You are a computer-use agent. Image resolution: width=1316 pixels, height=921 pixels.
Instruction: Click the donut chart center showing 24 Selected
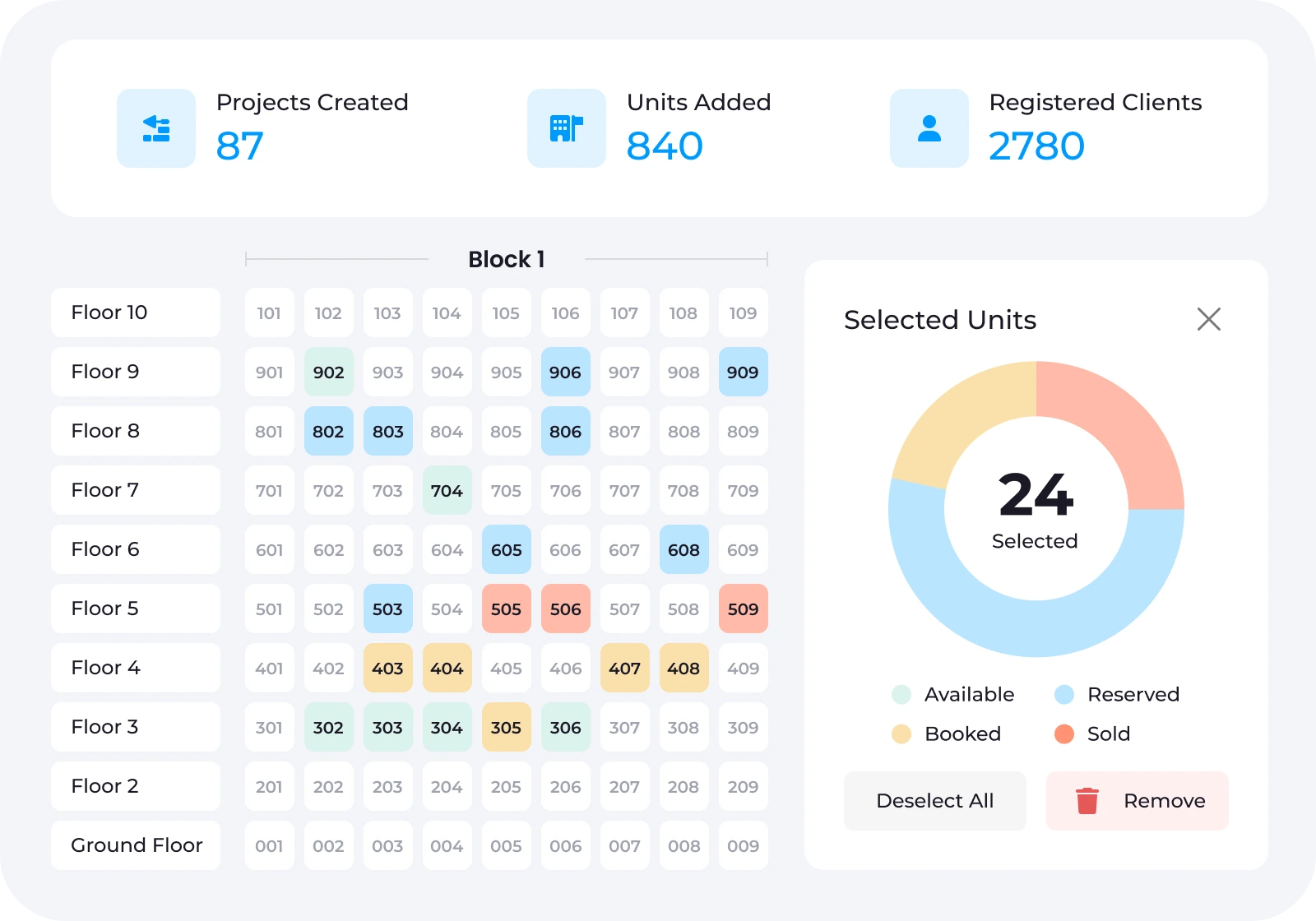(1036, 509)
